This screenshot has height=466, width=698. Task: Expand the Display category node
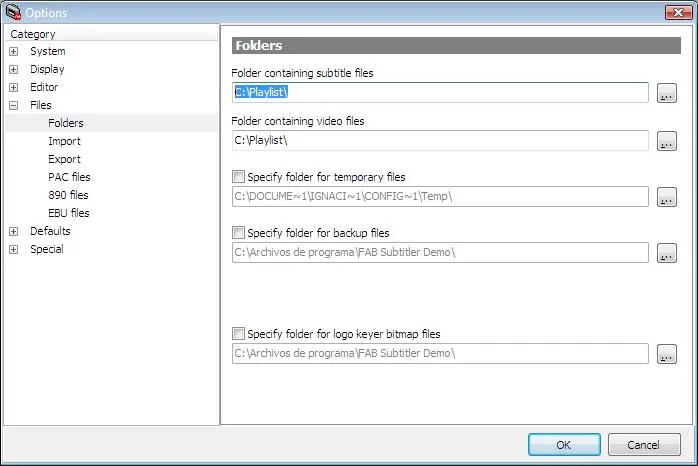point(13,69)
